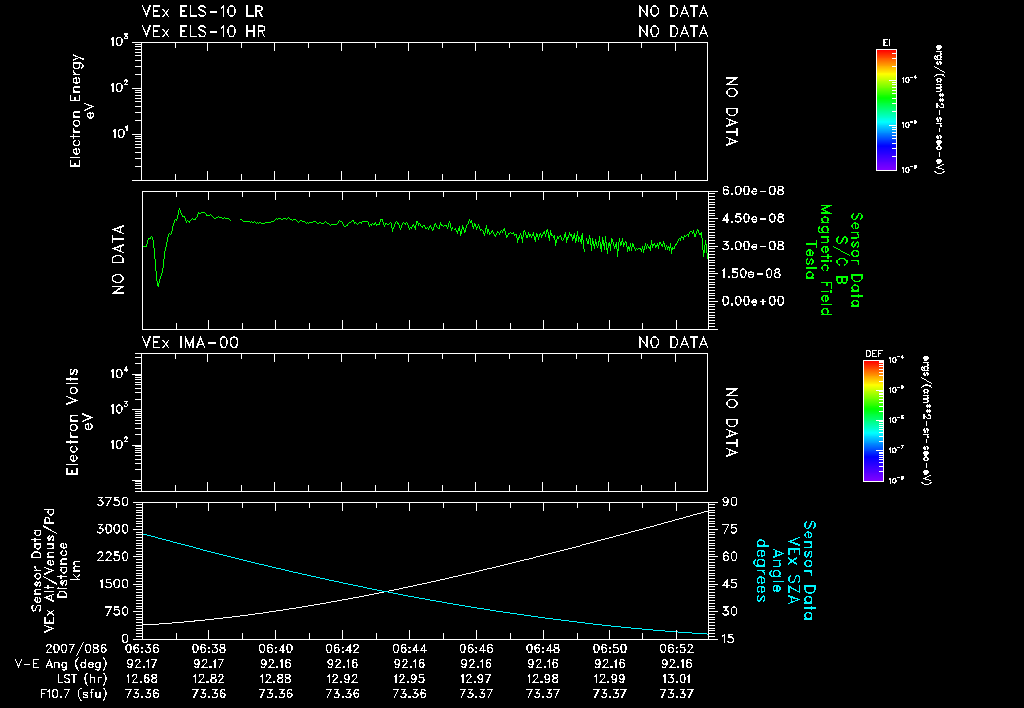Click the 0.00e+00 magnetic field tick value

[x=753, y=301]
